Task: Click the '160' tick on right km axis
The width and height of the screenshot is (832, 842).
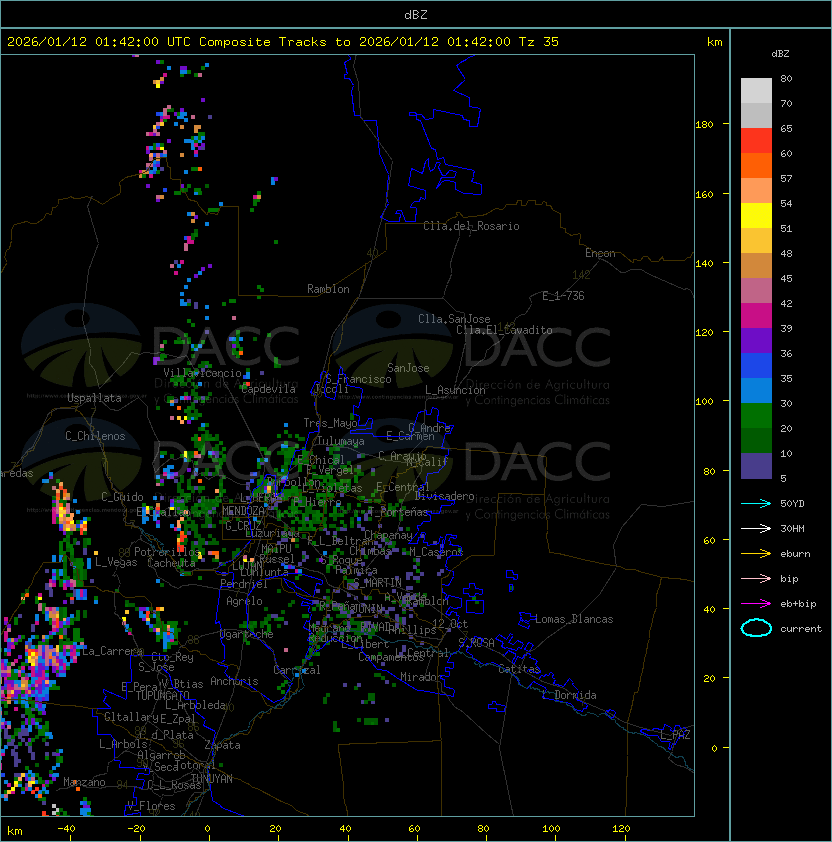Action: tap(704, 194)
